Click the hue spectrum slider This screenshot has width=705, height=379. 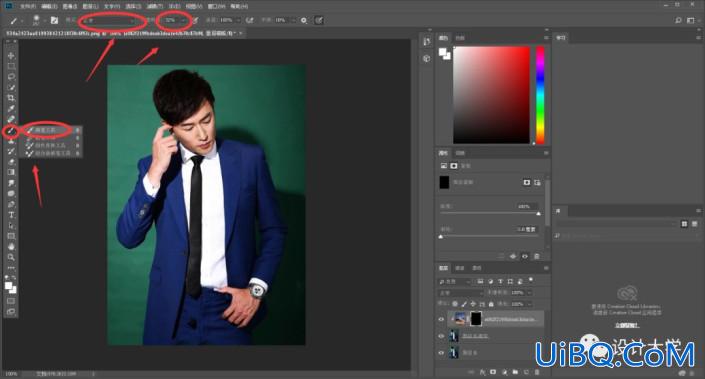[x=540, y=95]
